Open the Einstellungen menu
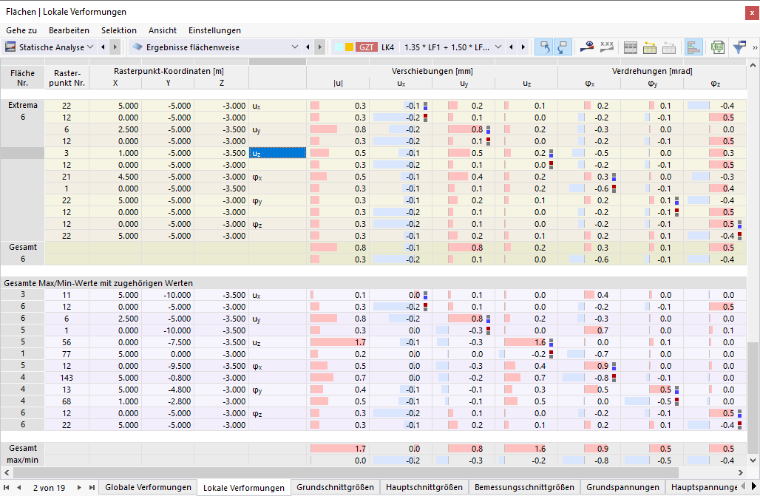This screenshot has height=496, width=760. click(x=214, y=30)
